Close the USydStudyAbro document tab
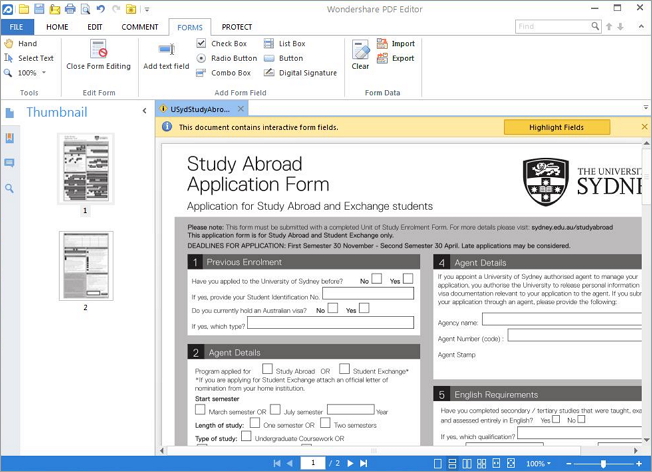The image size is (652, 472). [x=241, y=109]
